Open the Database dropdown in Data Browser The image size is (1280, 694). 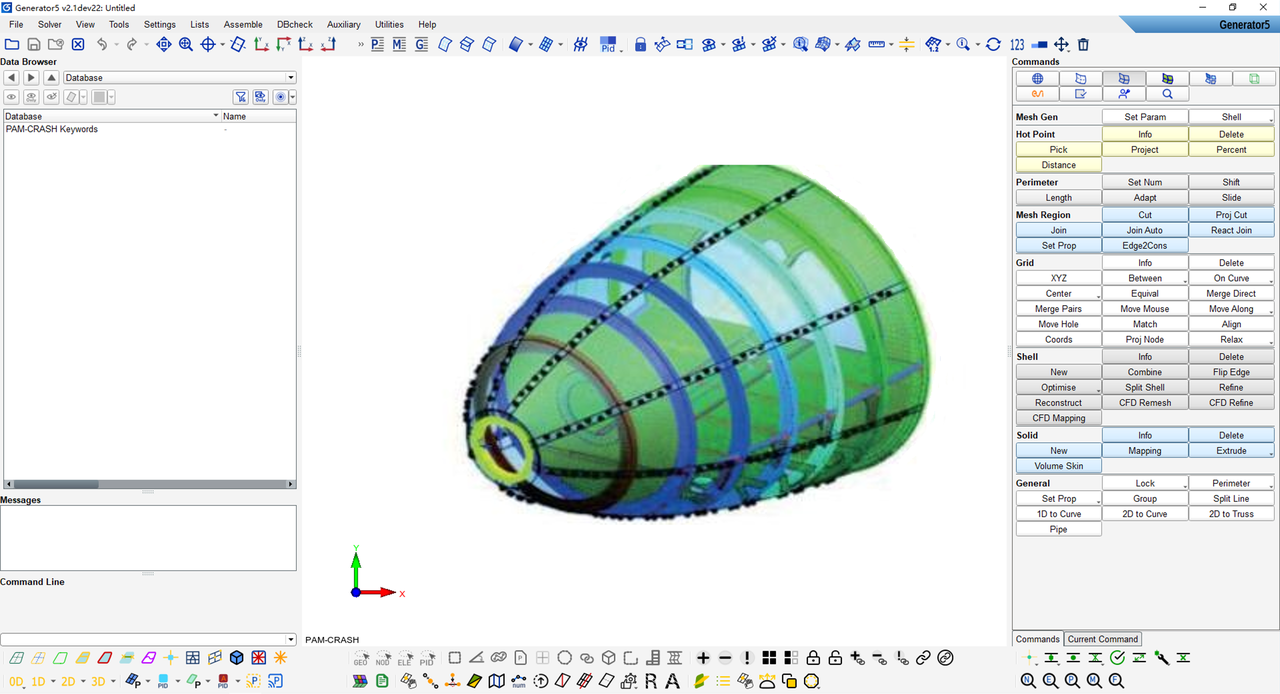290,78
